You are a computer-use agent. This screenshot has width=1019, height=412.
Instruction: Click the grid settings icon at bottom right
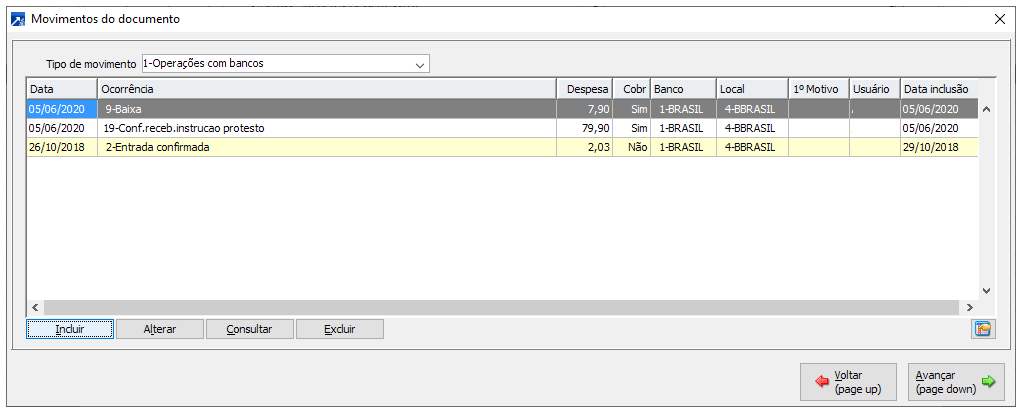pos(981,329)
